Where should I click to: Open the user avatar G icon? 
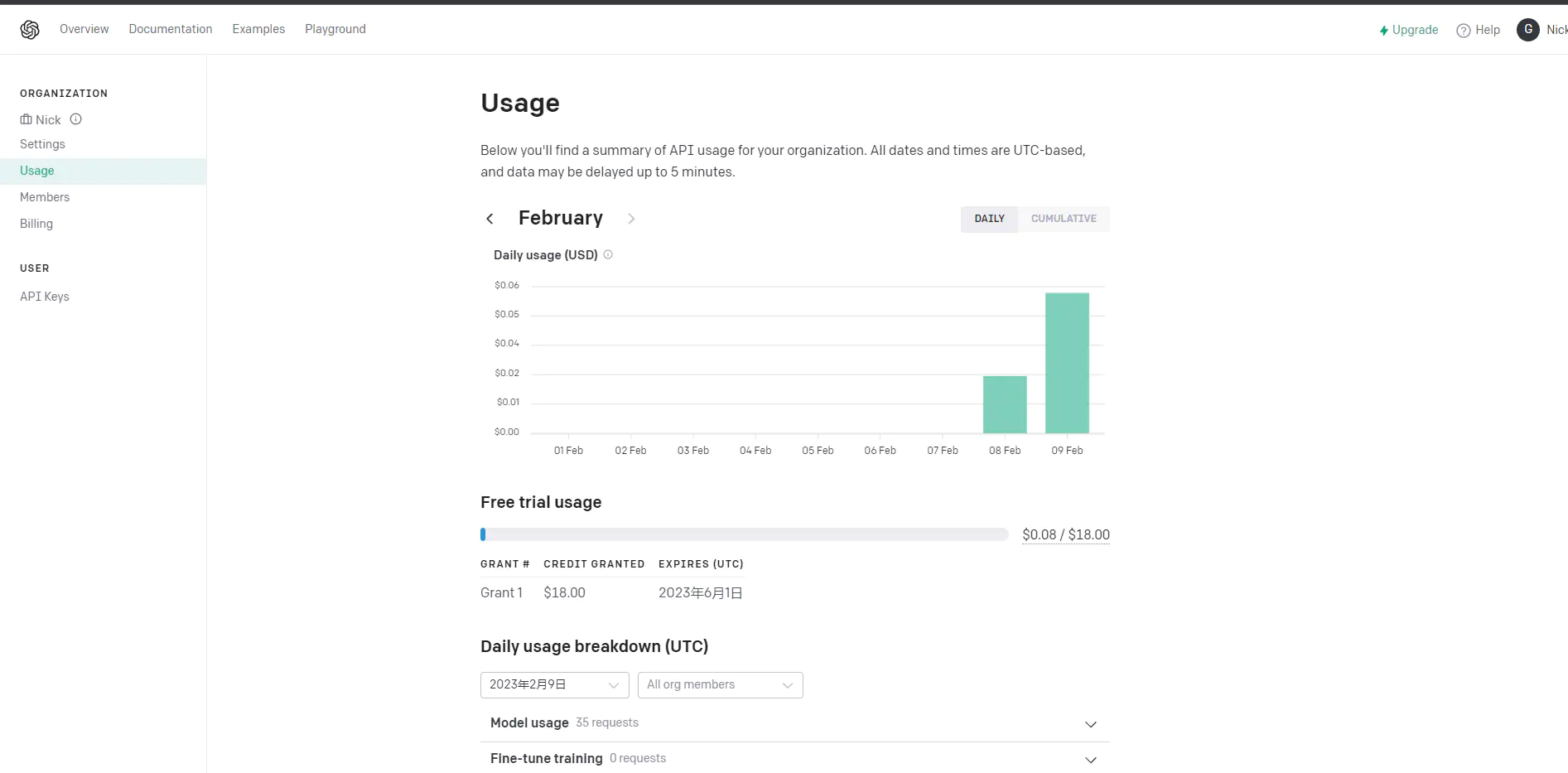(1528, 30)
